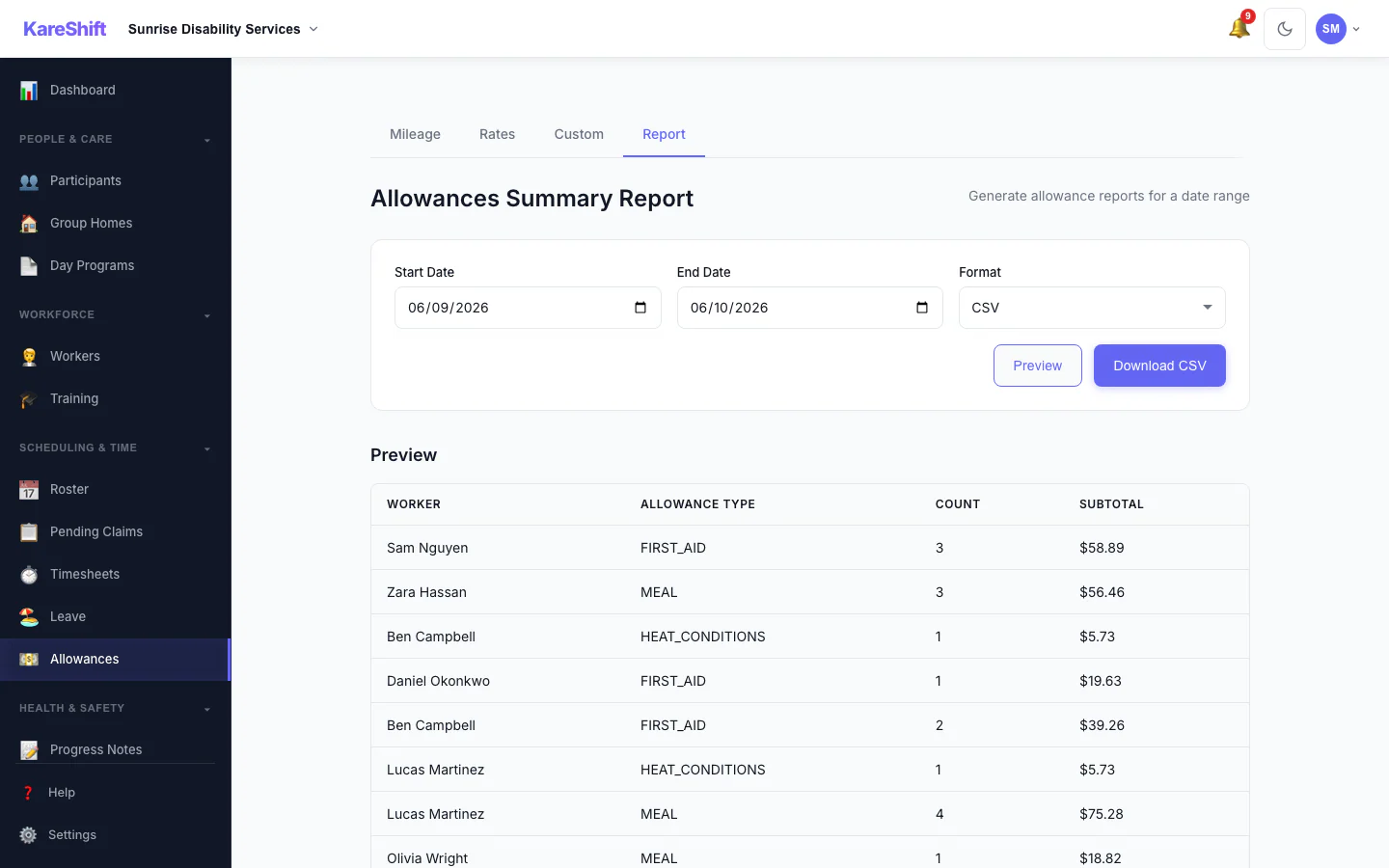Click the End Date field 06/10/2026
The image size is (1389, 868).
810,308
